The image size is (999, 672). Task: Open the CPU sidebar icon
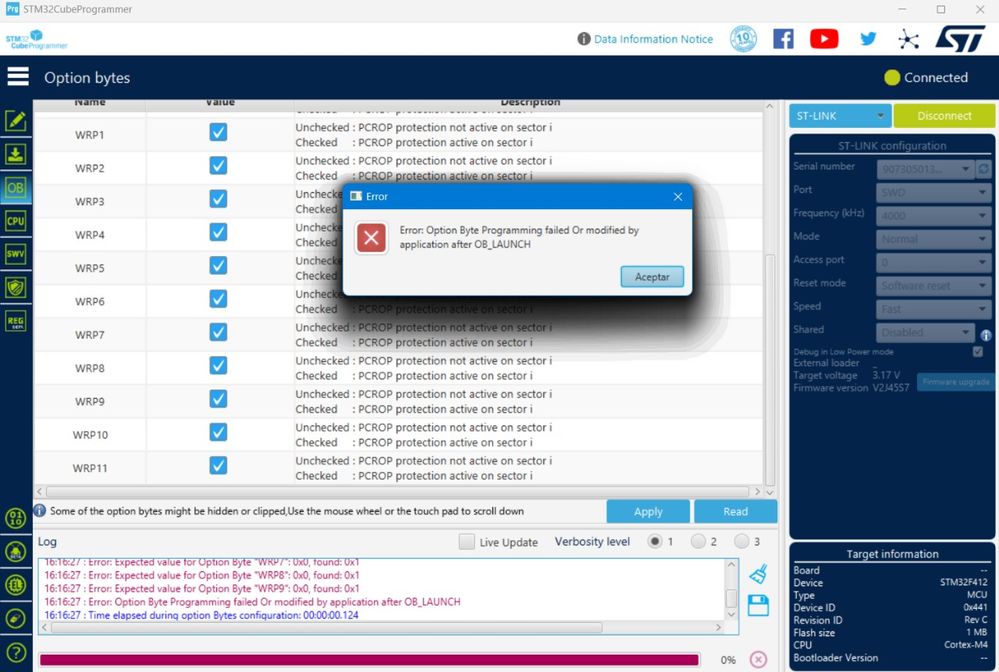click(16, 221)
